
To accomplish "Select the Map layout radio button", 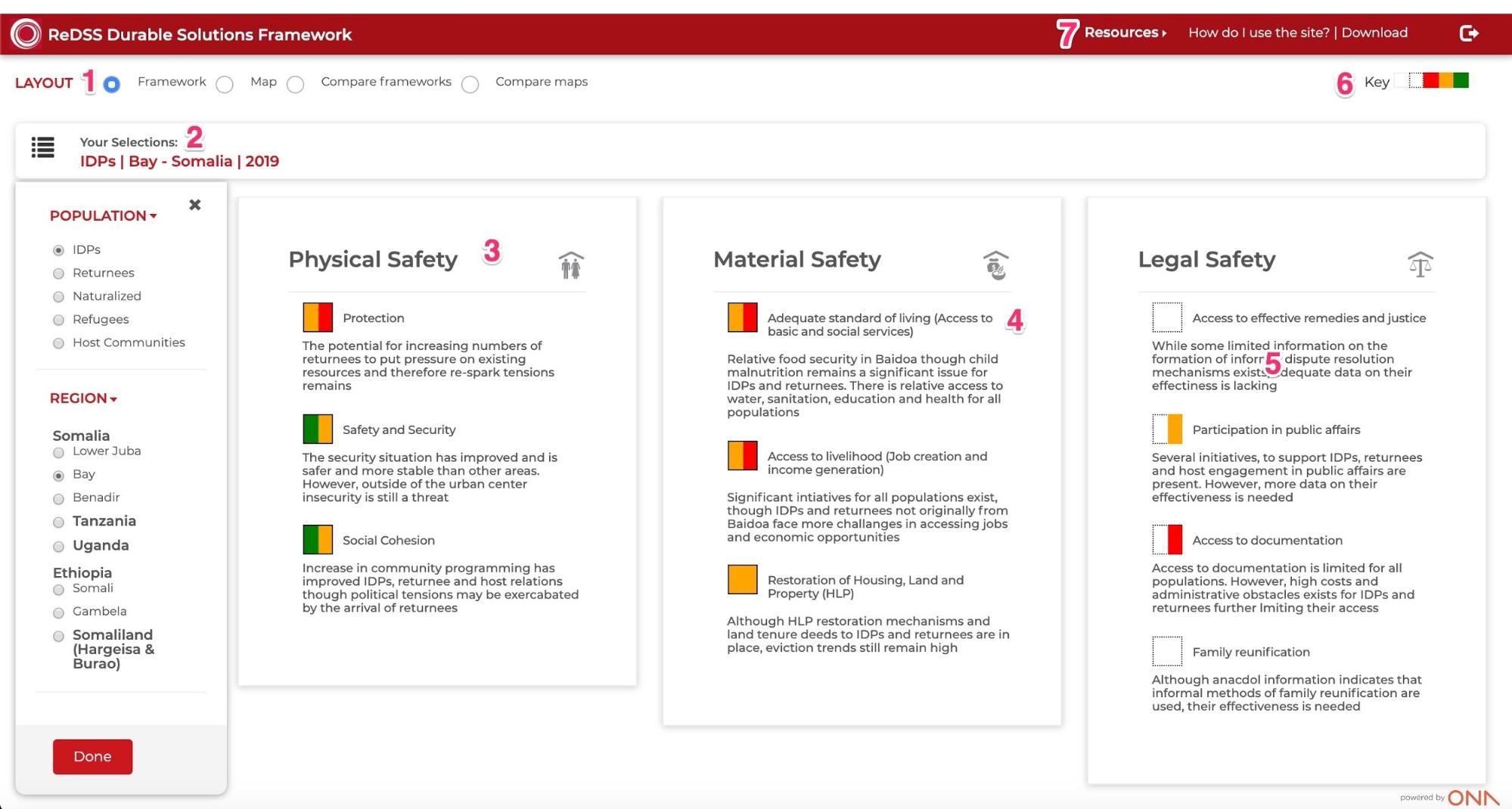I will point(225,84).
